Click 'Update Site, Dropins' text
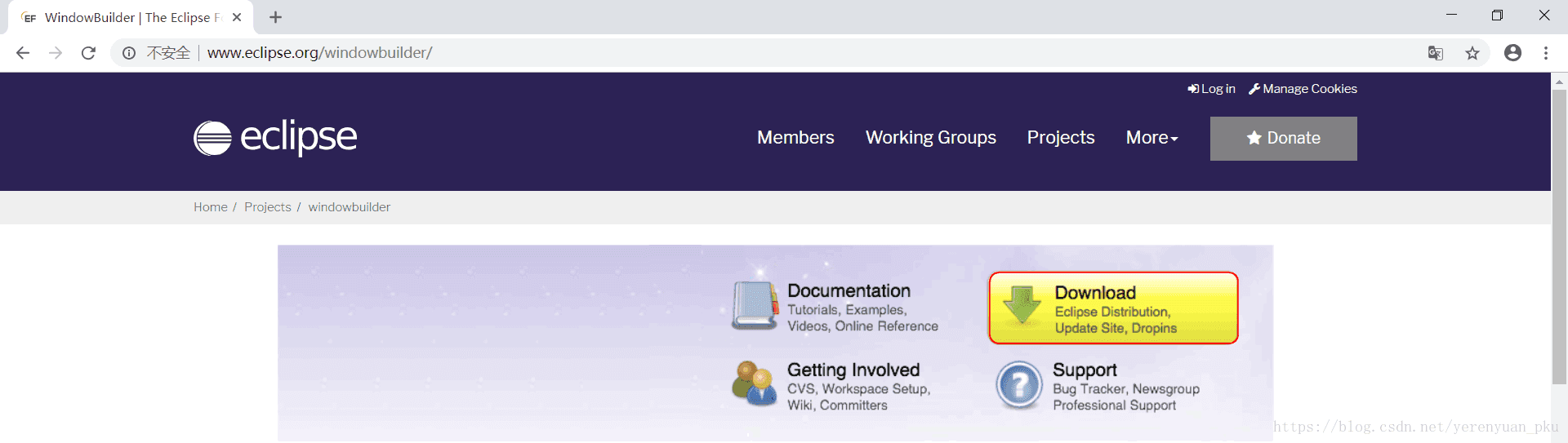The height and width of the screenshot is (443, 1568). pos(1116,328)
